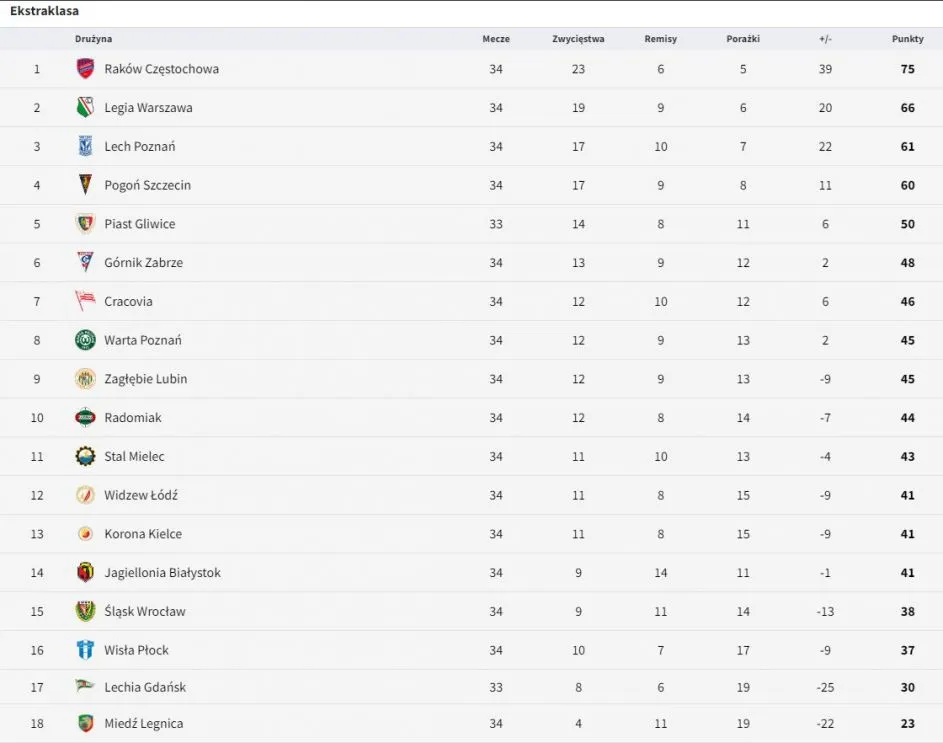The height and width of the screenshot is (743, 943).
Task: Click the Cracovia club crest
Action: point(85,301)
